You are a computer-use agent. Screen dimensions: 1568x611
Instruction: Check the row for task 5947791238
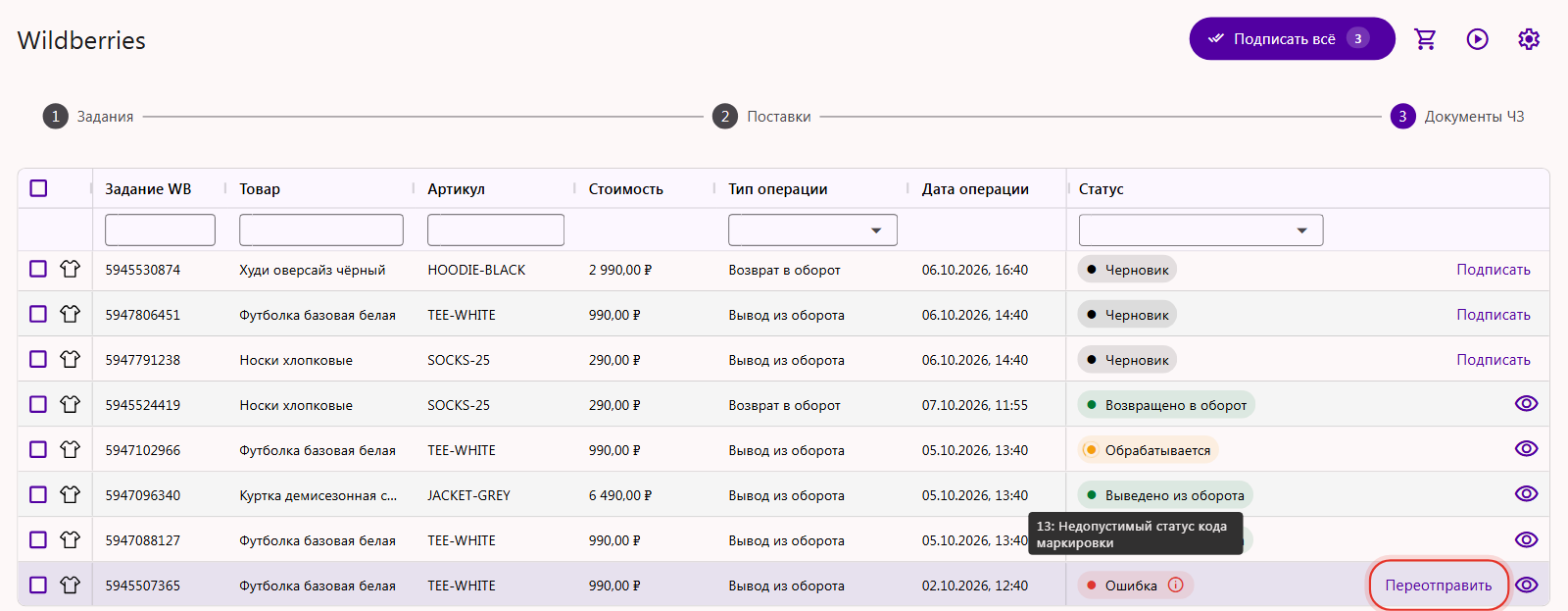coord(38,359)
